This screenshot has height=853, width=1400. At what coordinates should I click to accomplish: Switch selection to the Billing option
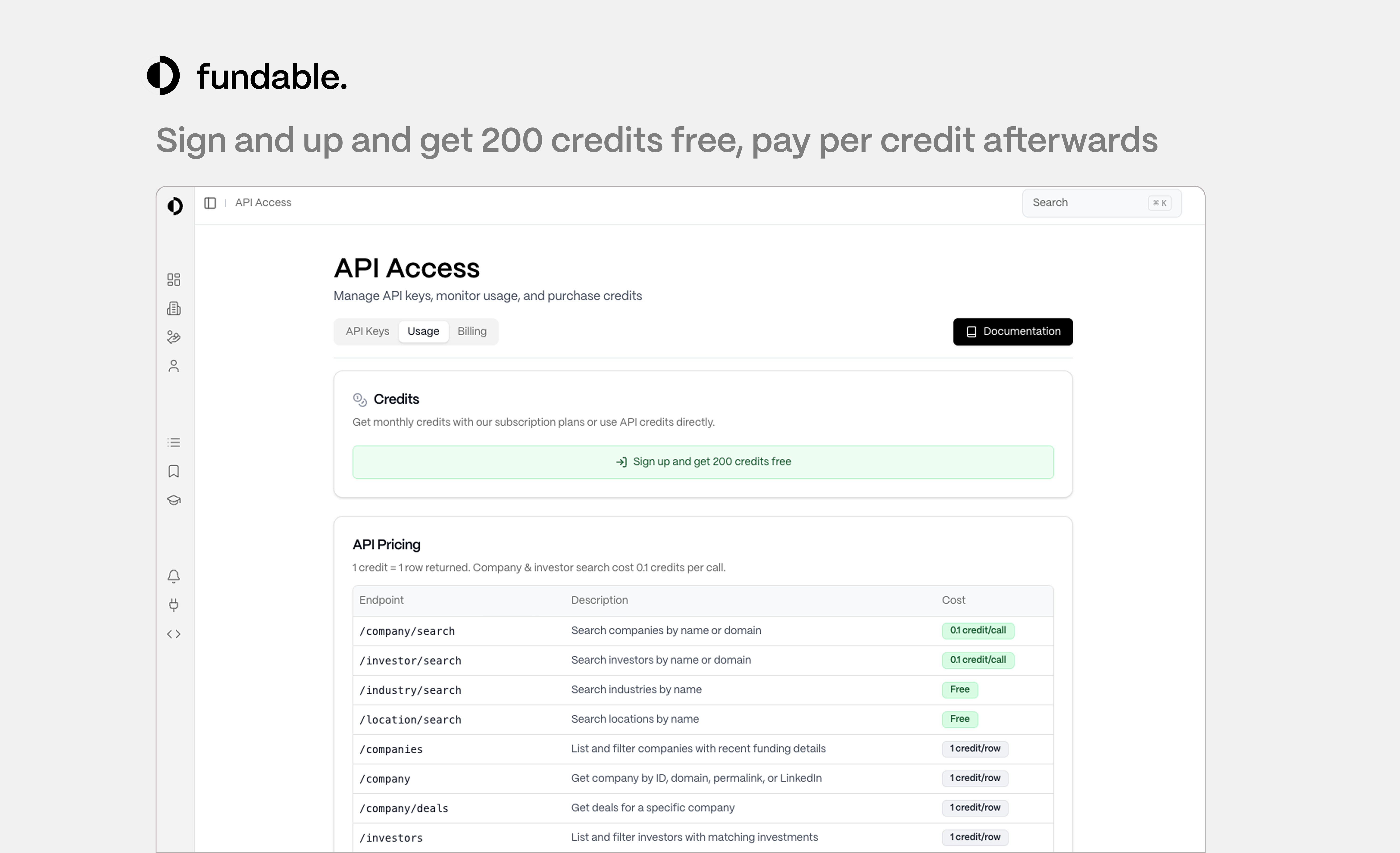[x=472, y=331]
